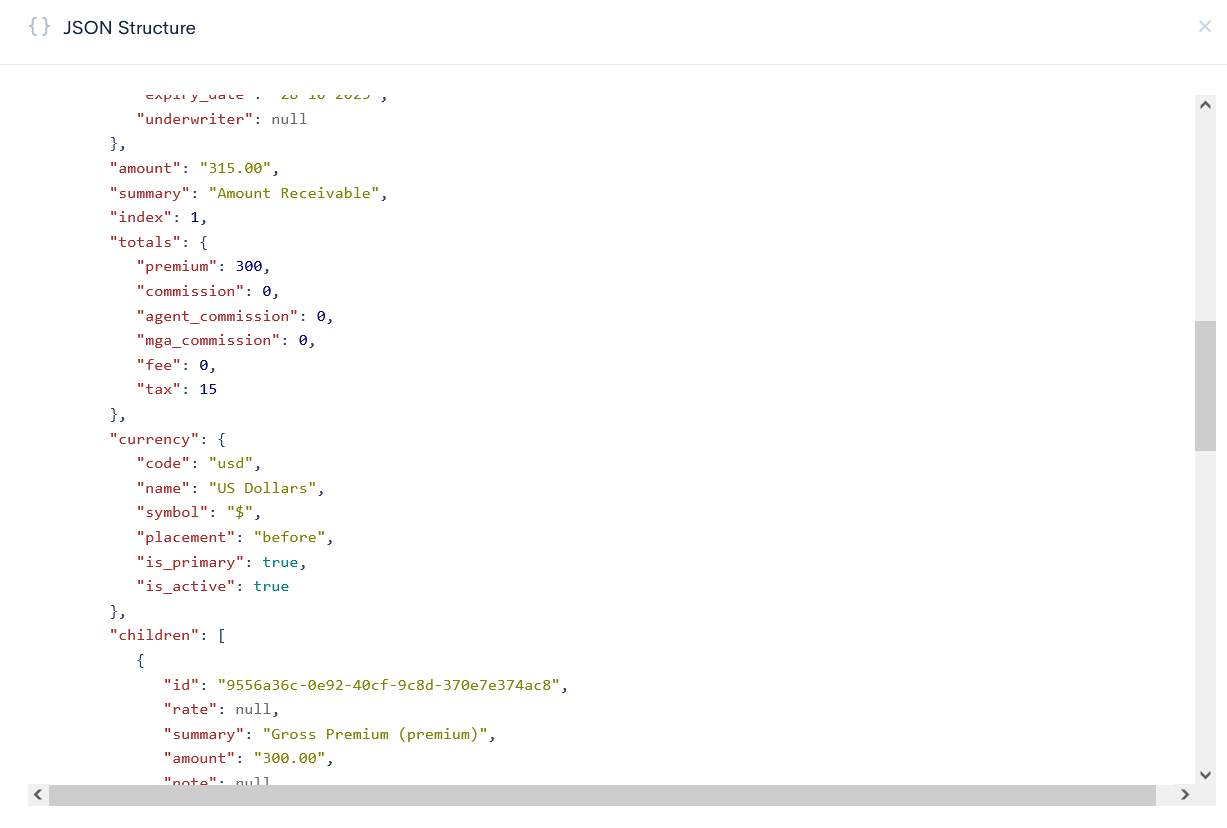Click the vertical scrollbar thumb
This screenshot has height=828, width=1227.
1205,385
